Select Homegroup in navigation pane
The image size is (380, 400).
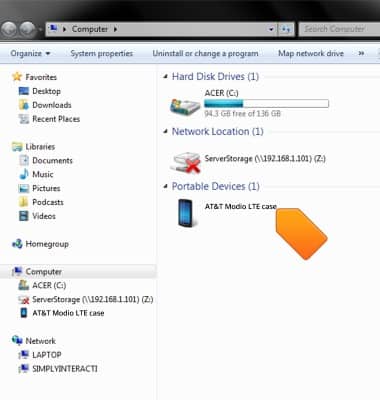coord(47,244)
